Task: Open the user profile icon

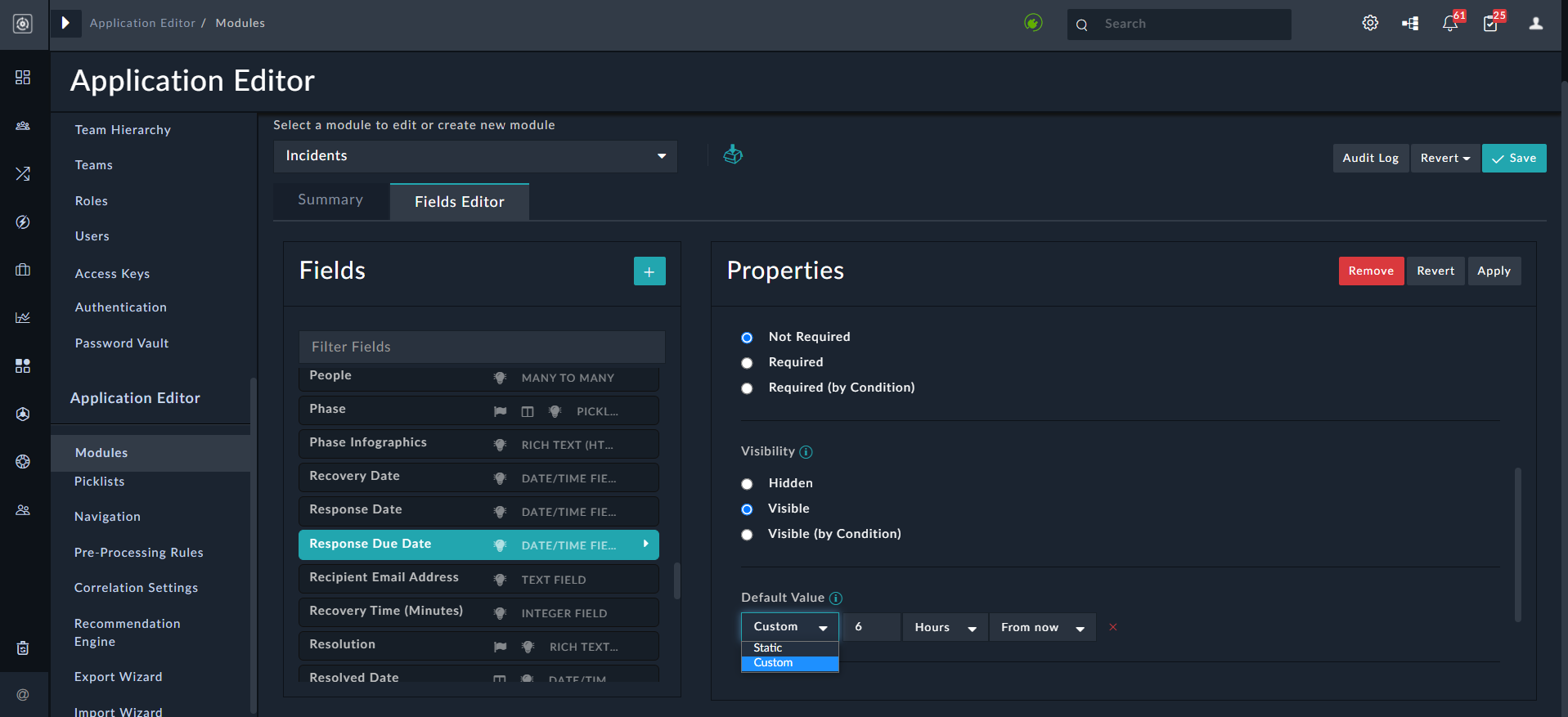Action: point(1536,24)
